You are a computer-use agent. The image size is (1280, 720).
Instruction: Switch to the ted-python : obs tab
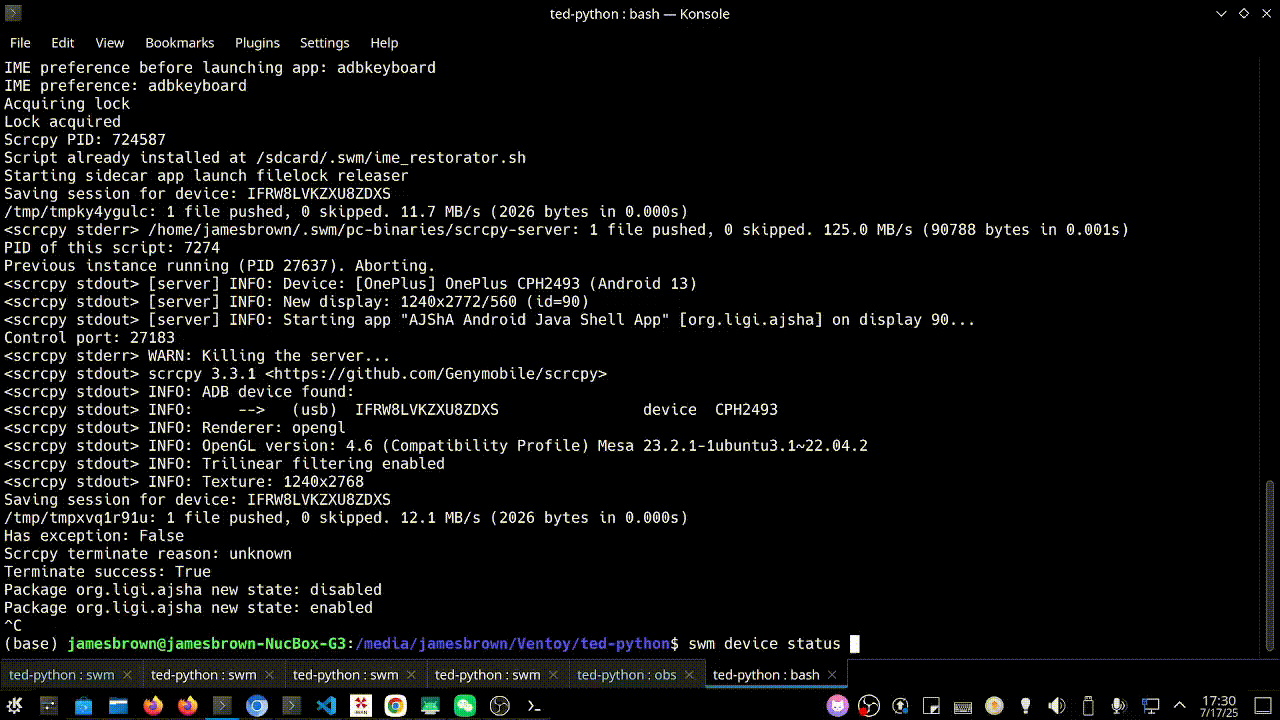625,675
